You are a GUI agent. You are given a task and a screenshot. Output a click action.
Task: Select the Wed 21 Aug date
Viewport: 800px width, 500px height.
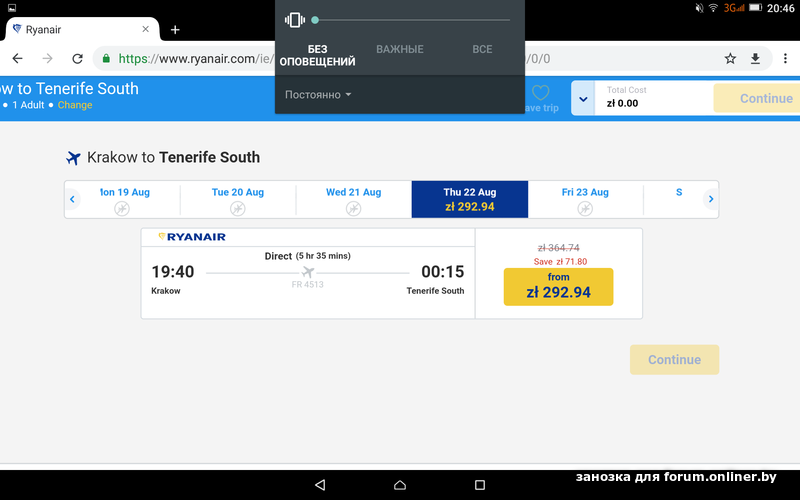354,199
